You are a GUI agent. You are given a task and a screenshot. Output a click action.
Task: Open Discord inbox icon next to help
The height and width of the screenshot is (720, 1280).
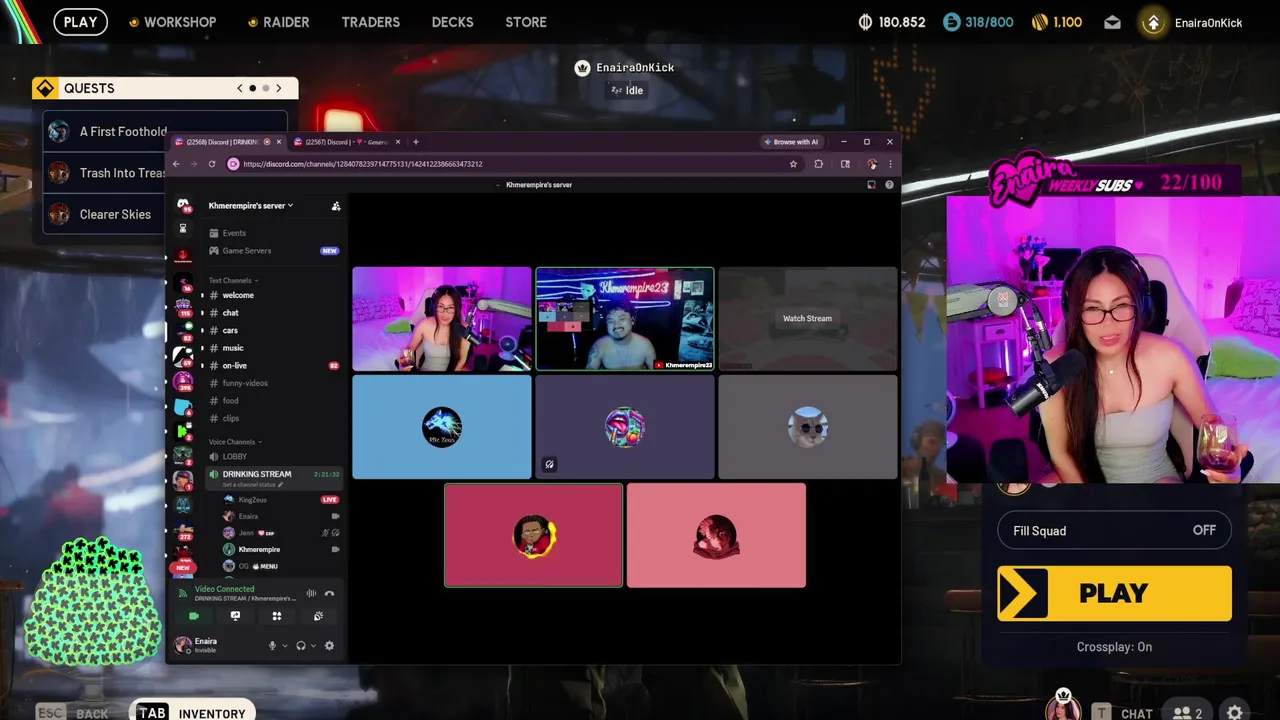click(x=871, y=185)
